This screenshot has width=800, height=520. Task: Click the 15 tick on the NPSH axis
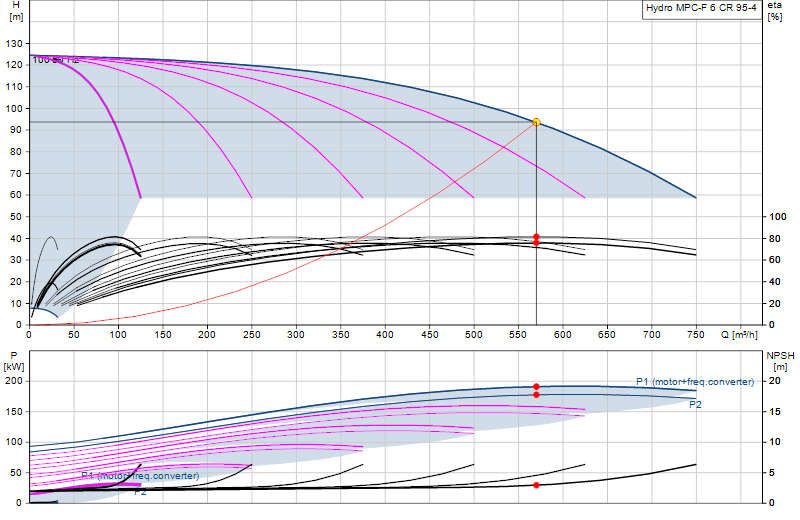774,412
